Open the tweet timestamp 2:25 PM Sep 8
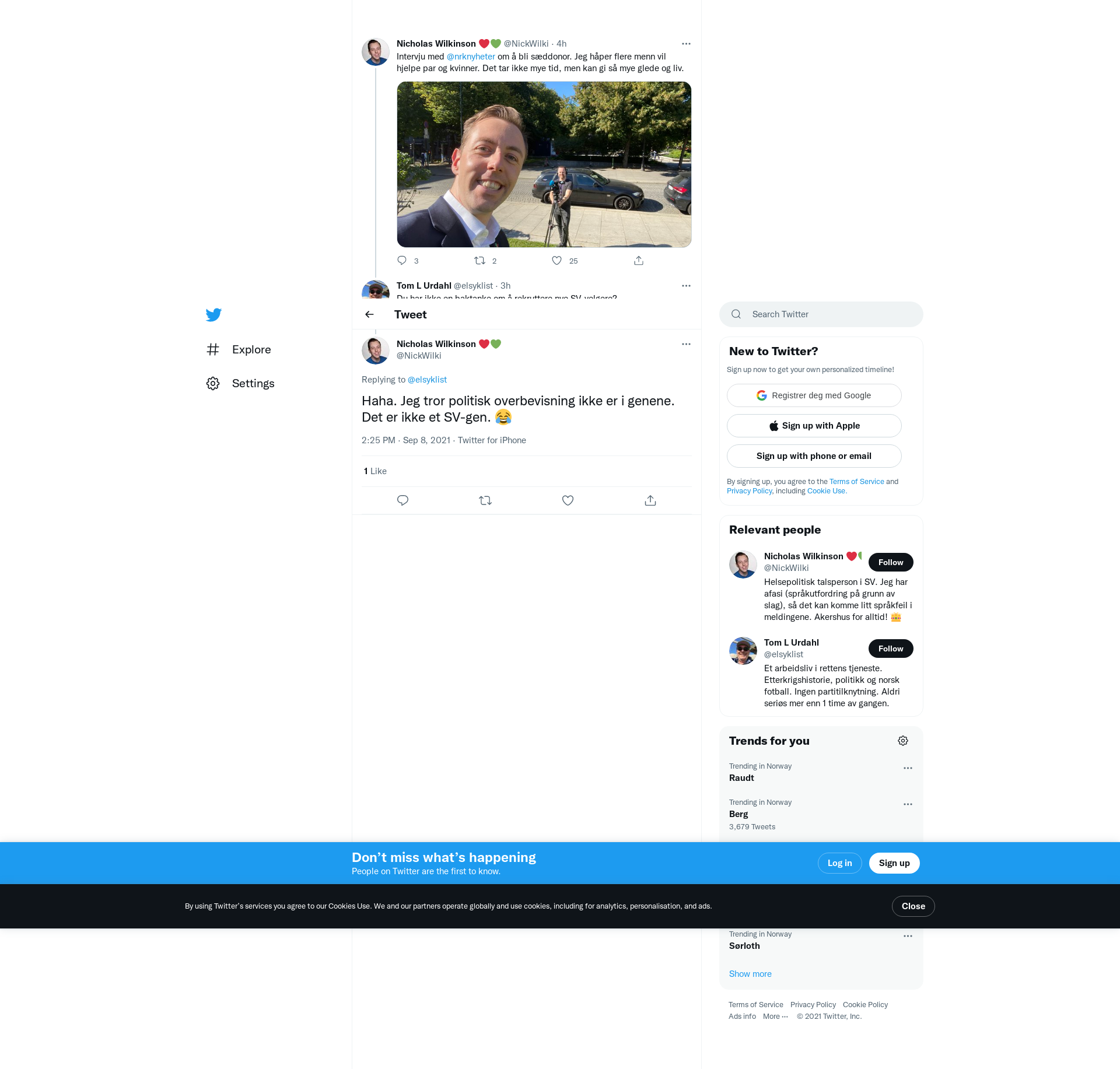1120x1069 pixels. [x=406, y=440]
